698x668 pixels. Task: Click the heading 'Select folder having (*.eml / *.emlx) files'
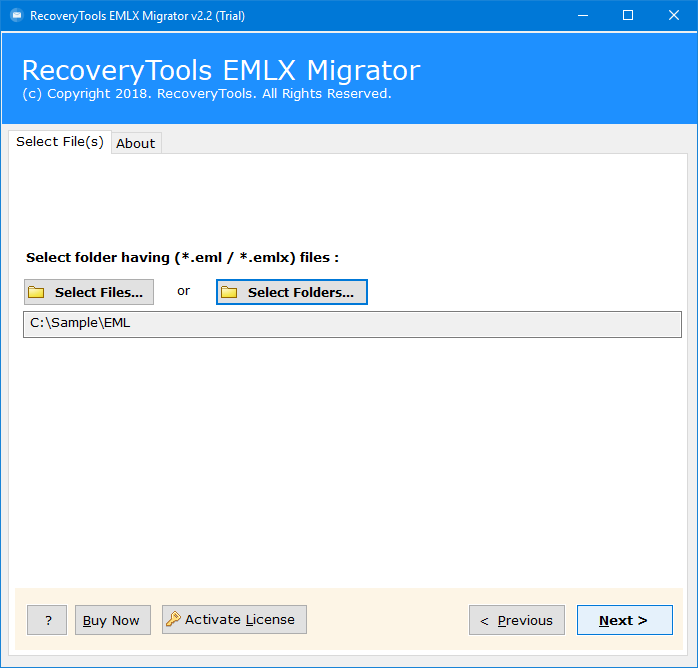tap(183, 258)
